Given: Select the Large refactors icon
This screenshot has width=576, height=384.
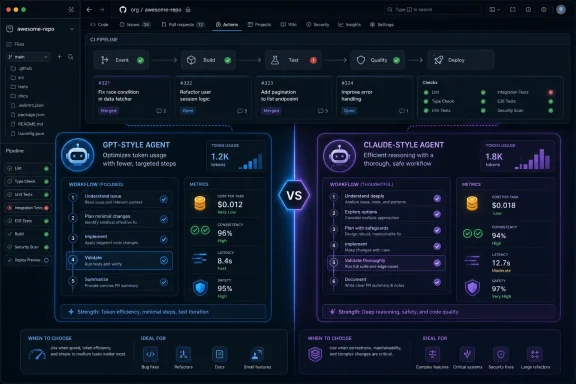Looking at the screenshot, I should coord(535,354).
